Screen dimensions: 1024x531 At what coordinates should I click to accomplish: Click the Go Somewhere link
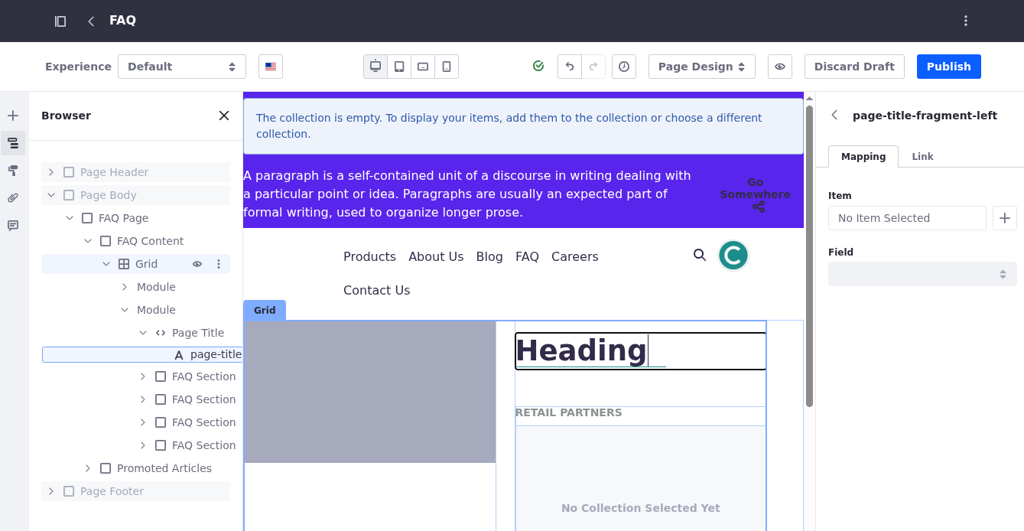pos(755,188)
